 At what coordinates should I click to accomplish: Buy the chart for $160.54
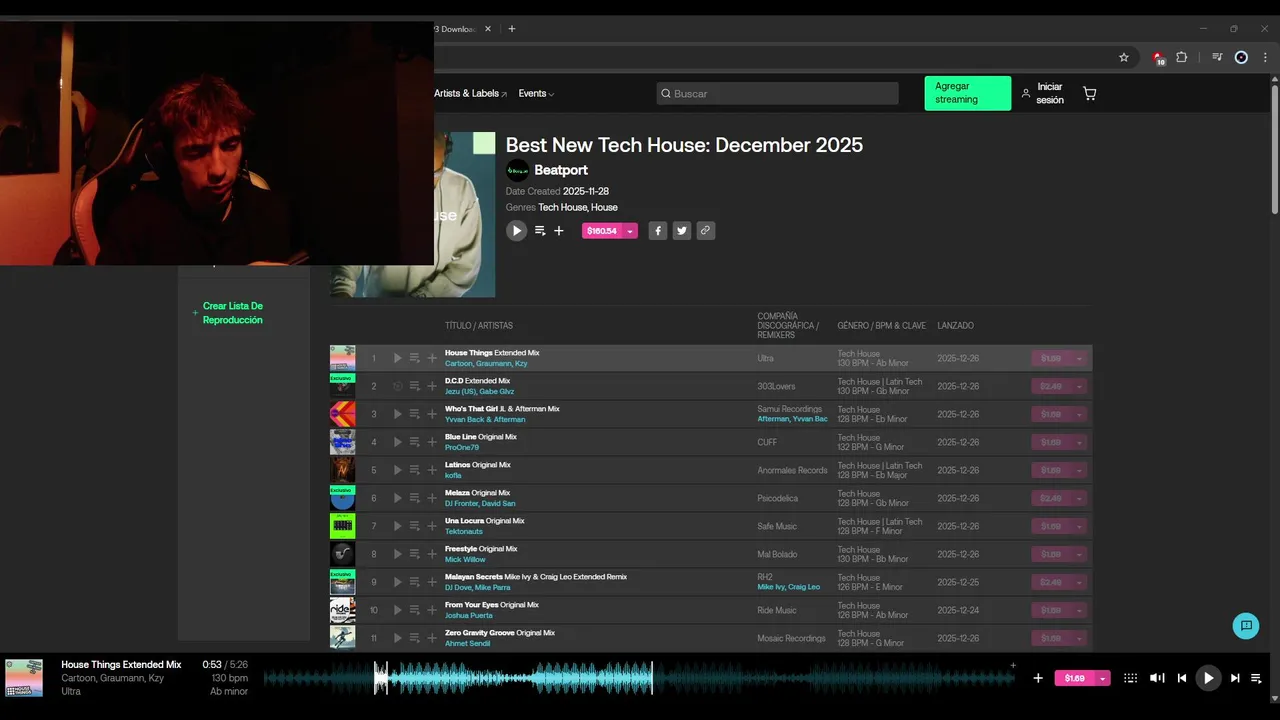coord(602,231)
